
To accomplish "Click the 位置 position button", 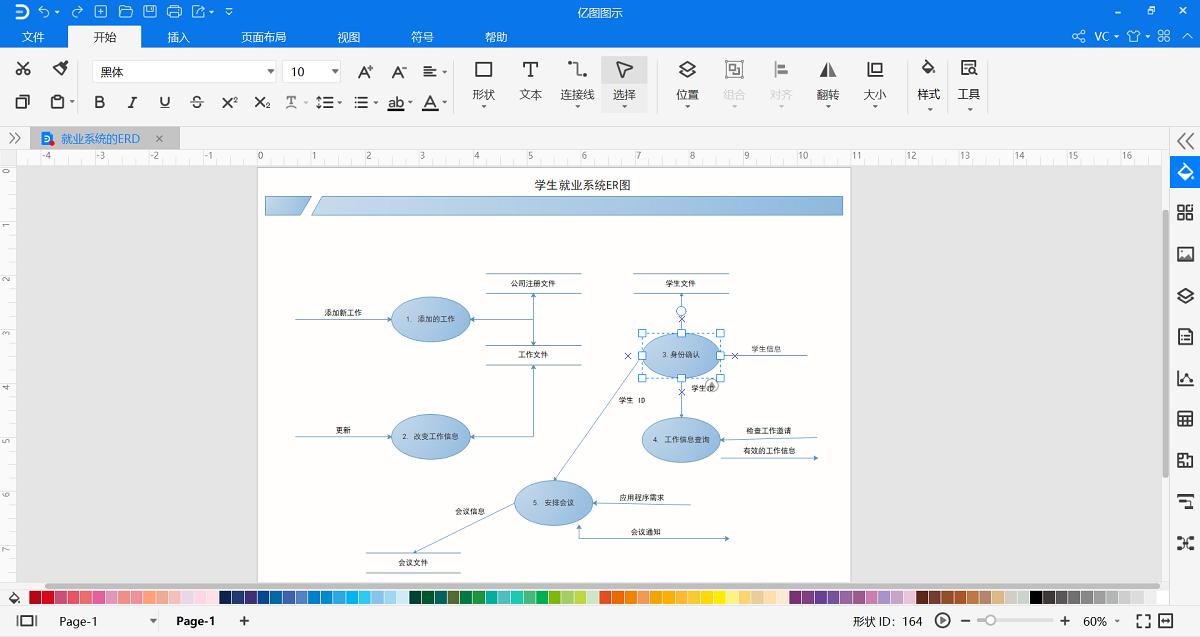I will tap(687, 80).
